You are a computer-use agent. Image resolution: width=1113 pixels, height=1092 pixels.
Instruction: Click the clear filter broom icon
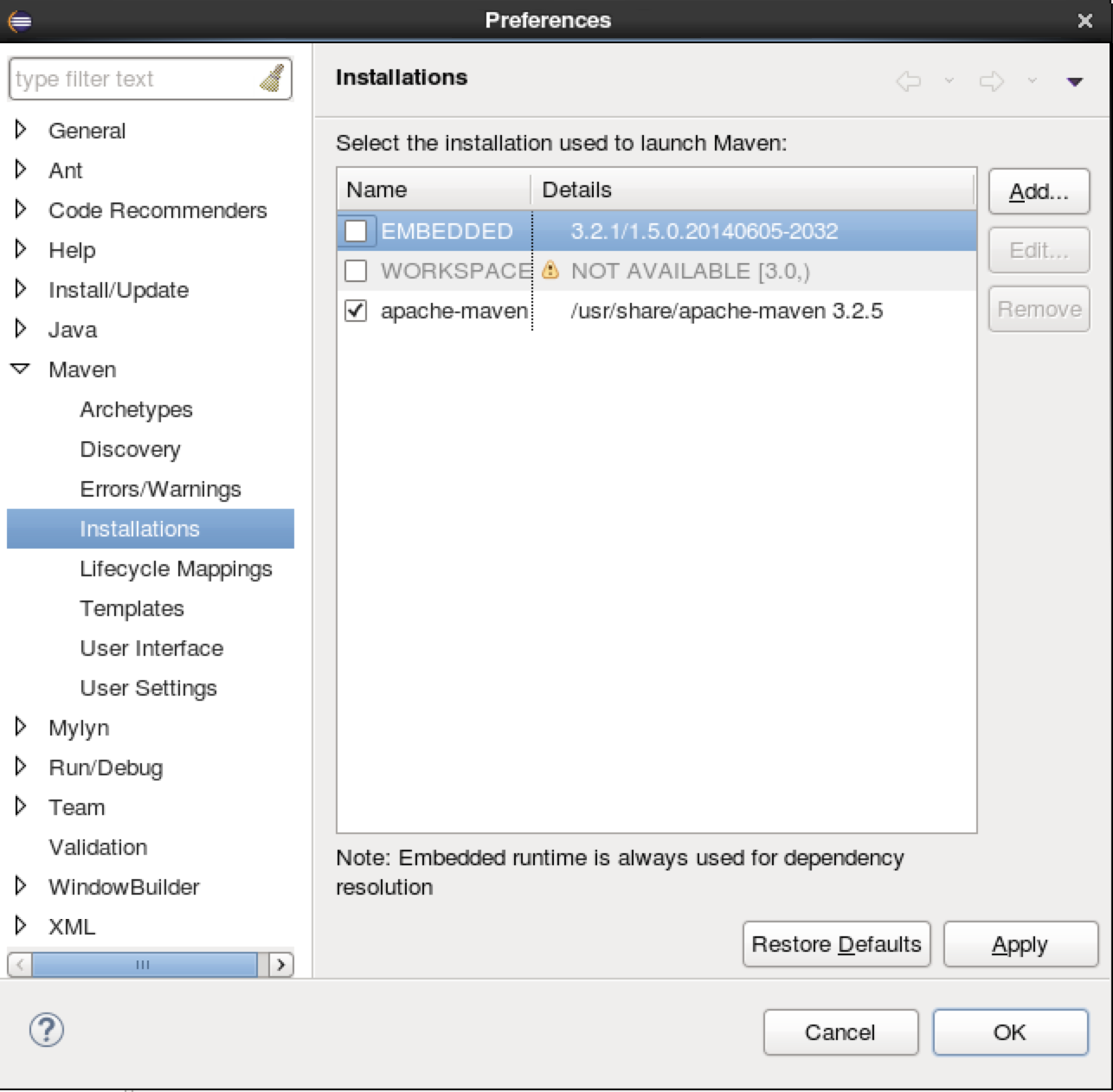point(272,79)
